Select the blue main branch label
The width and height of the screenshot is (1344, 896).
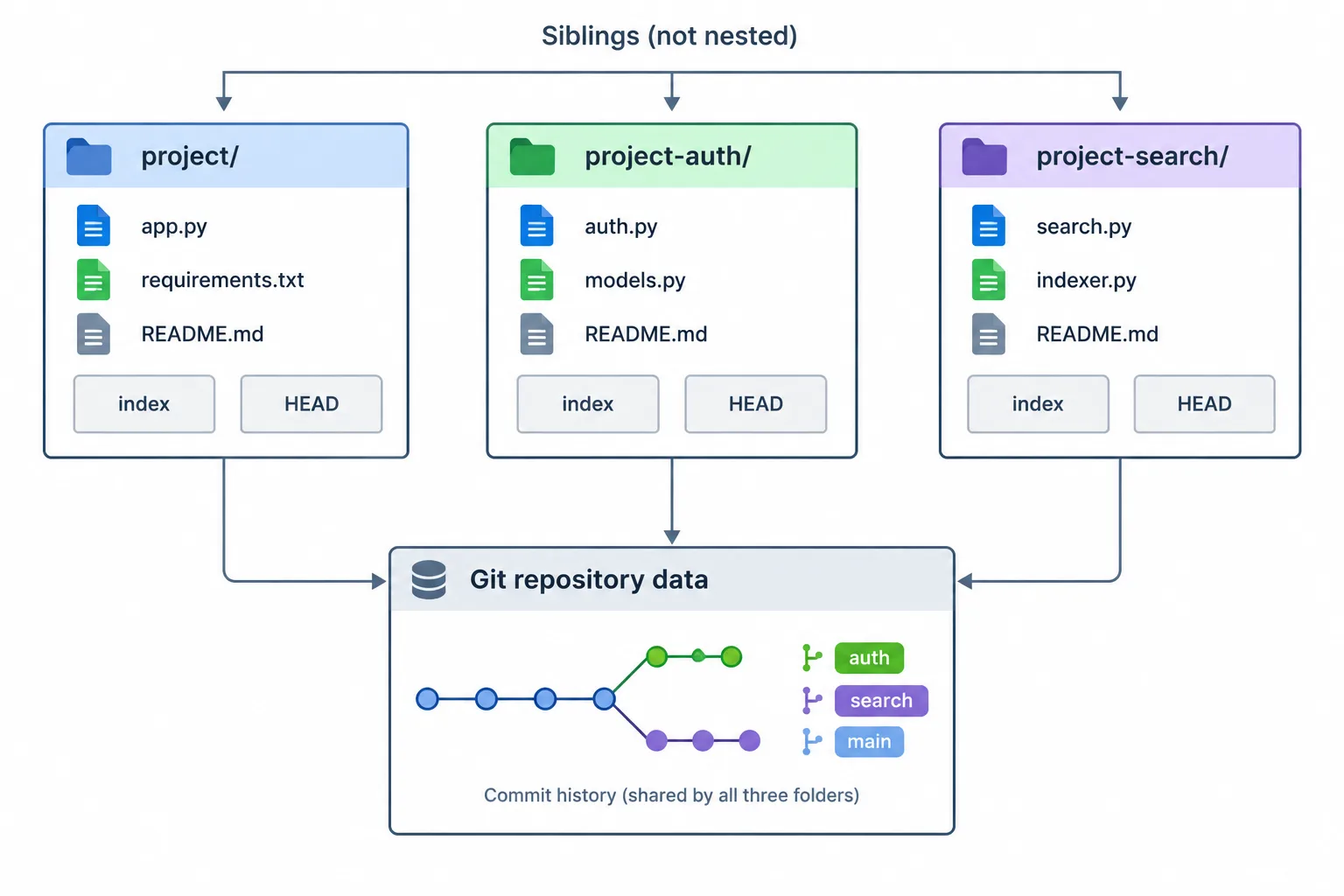[x=869, y=742]
